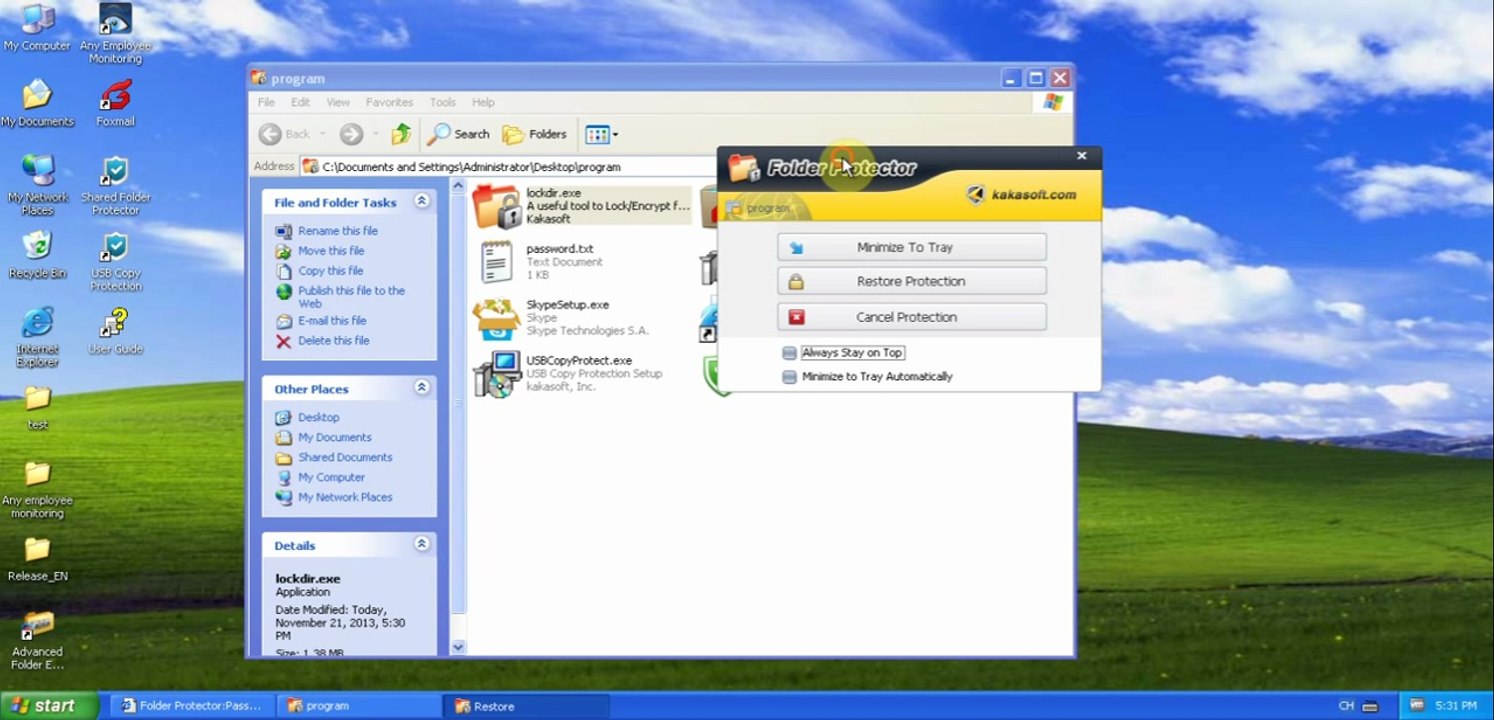Viewport: 1494px width, 720px height.
Task: Open My Network Places desktop icon
Action: (37, 185)
